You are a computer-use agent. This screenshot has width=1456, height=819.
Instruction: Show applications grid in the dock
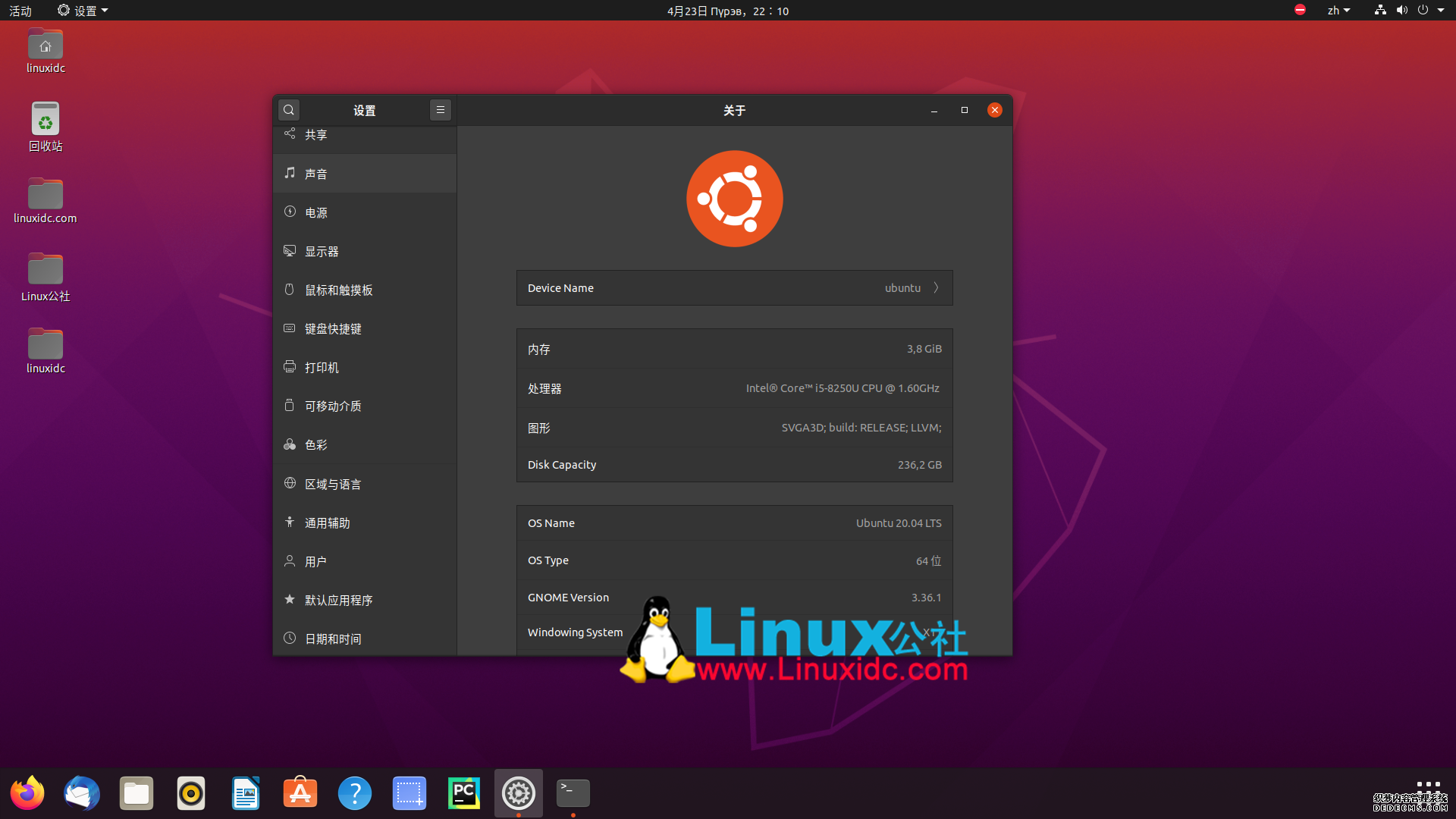1428,792
